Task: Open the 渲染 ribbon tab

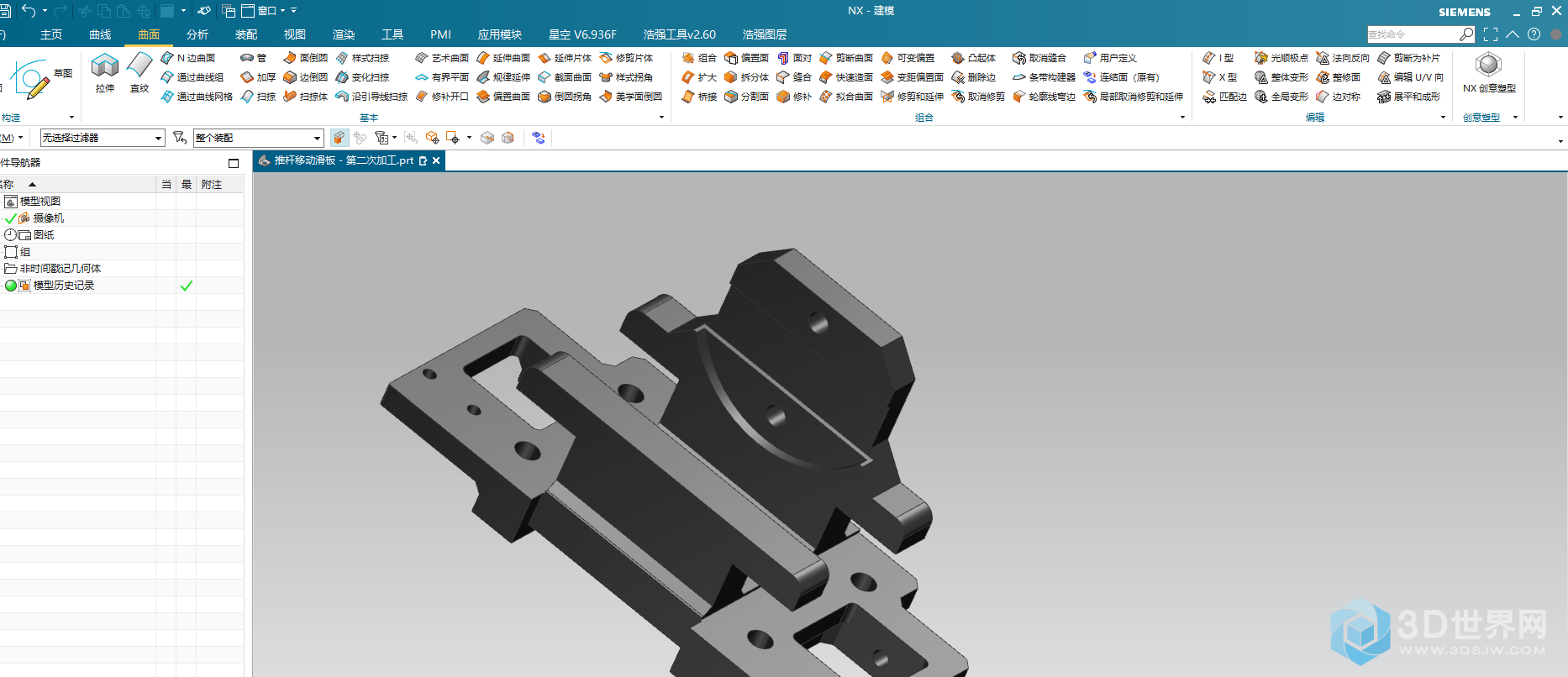Action: (344, 34)
